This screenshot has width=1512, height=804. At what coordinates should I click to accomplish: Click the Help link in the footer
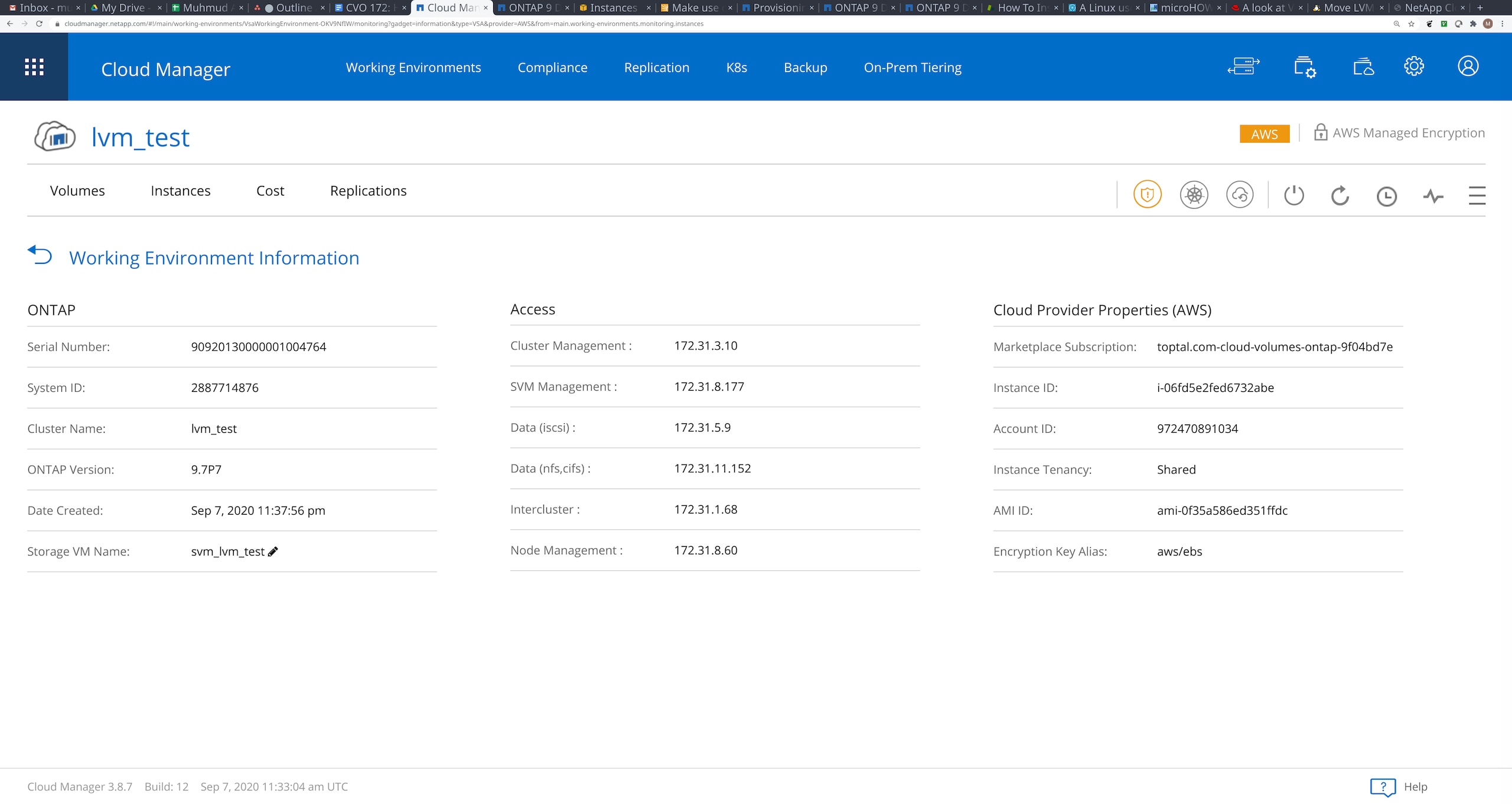pyautogui.click(x=1415, y=786)
